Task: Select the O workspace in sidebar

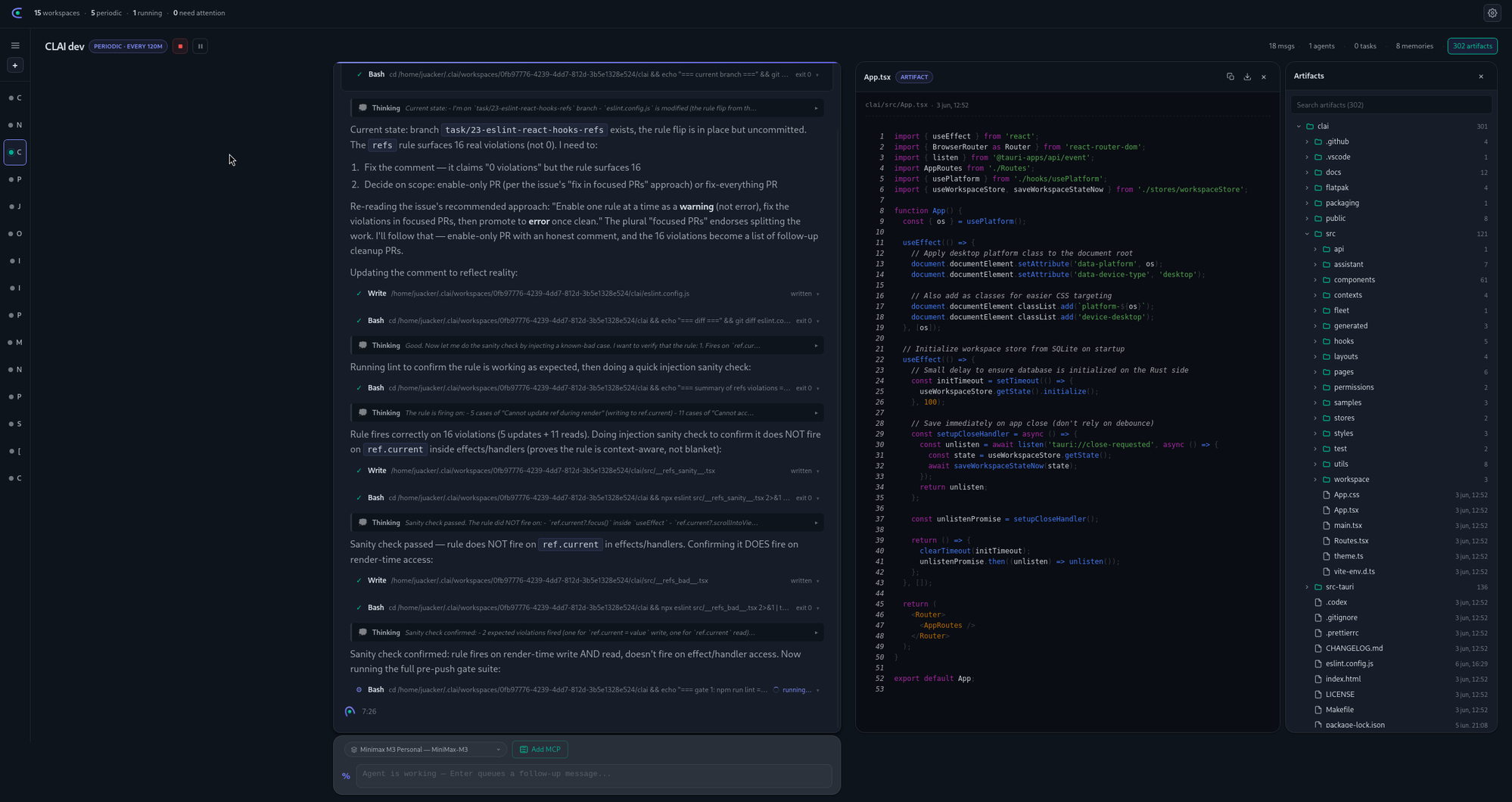Action: (x=15, y=234)
